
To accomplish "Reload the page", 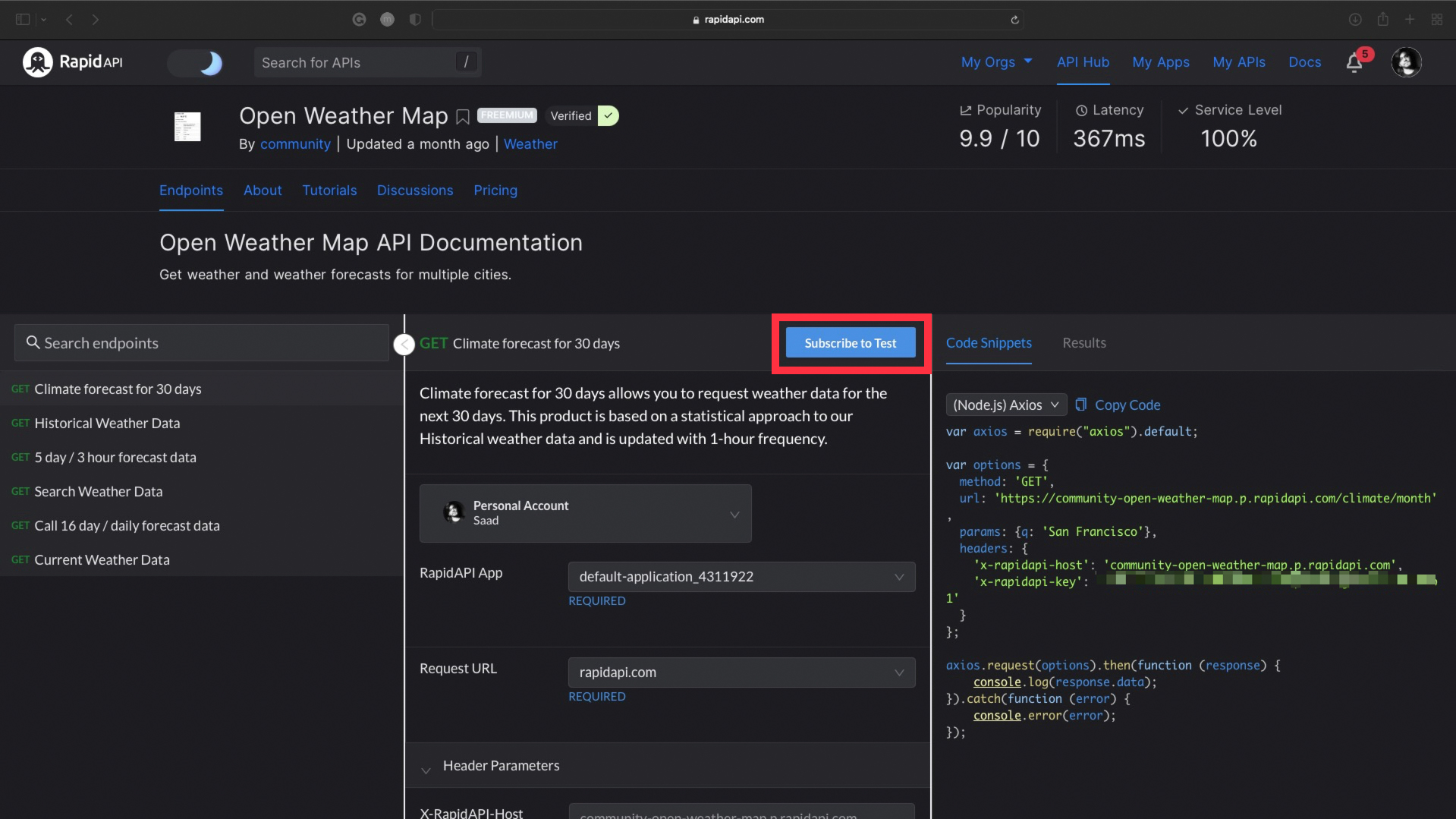I will pyautogui.click(x=1014, y=20).
